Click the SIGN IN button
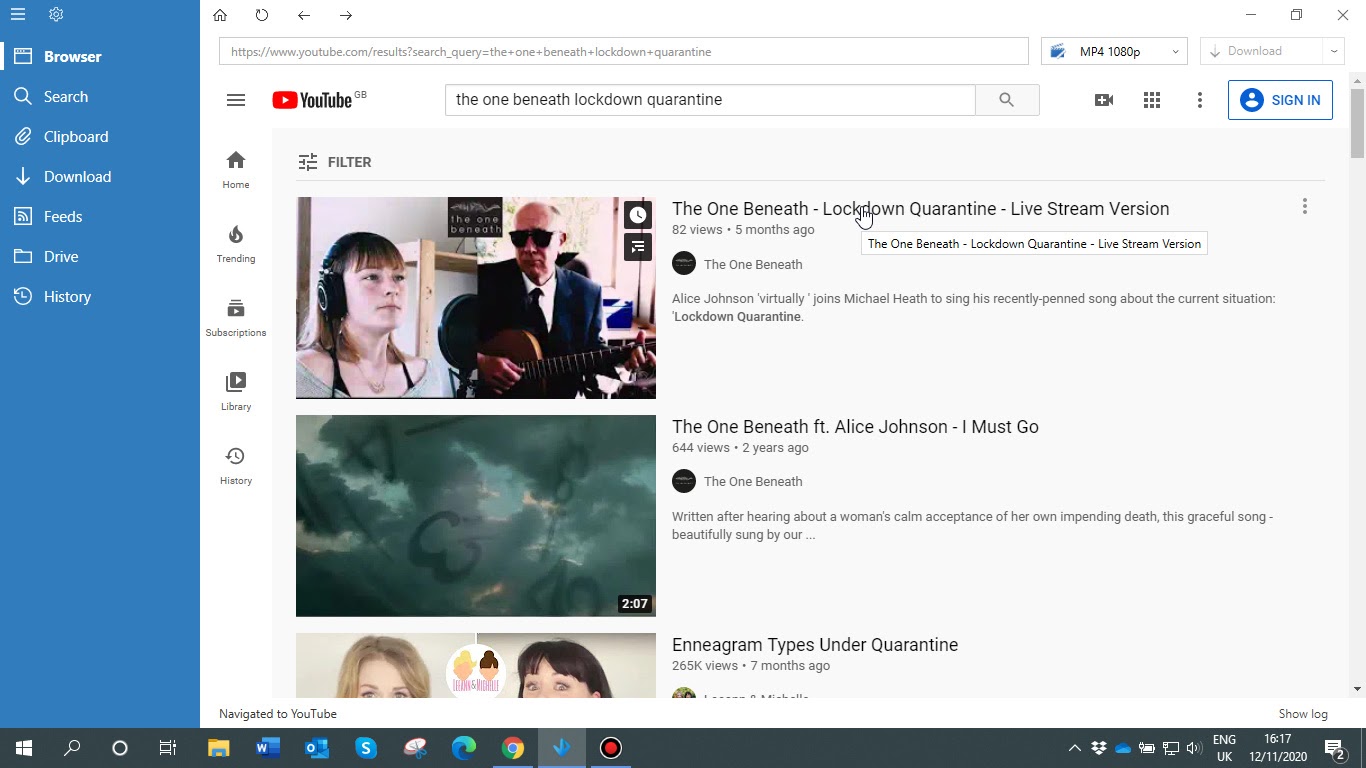The height and width of the screenshot is (768, 1366). coord(1280,100)
